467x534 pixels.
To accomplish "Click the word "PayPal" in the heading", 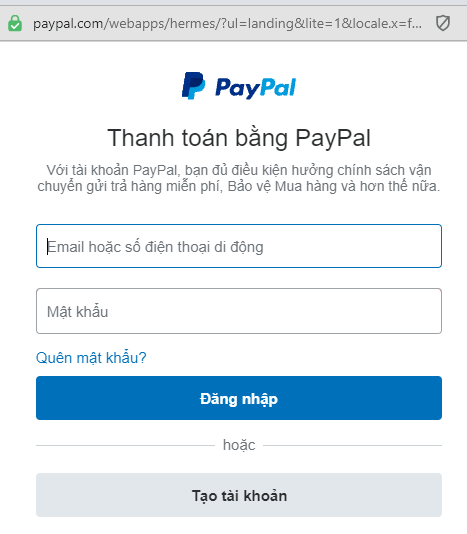I will pos(333,138).
